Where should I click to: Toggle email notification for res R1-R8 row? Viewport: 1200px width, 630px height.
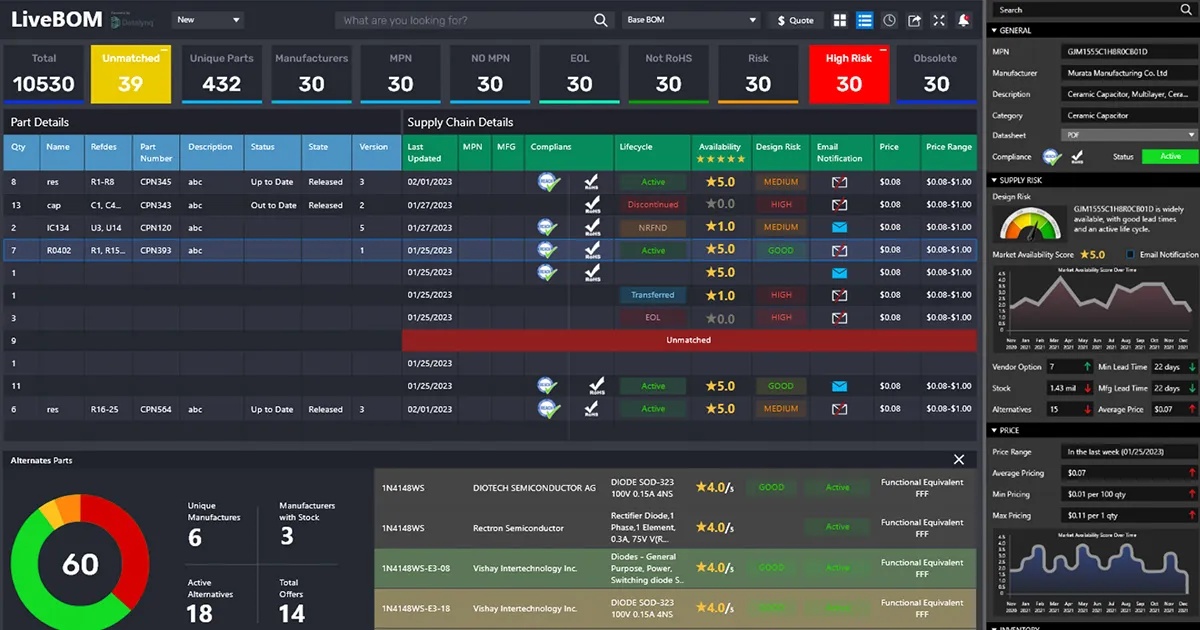pos(840,182)
